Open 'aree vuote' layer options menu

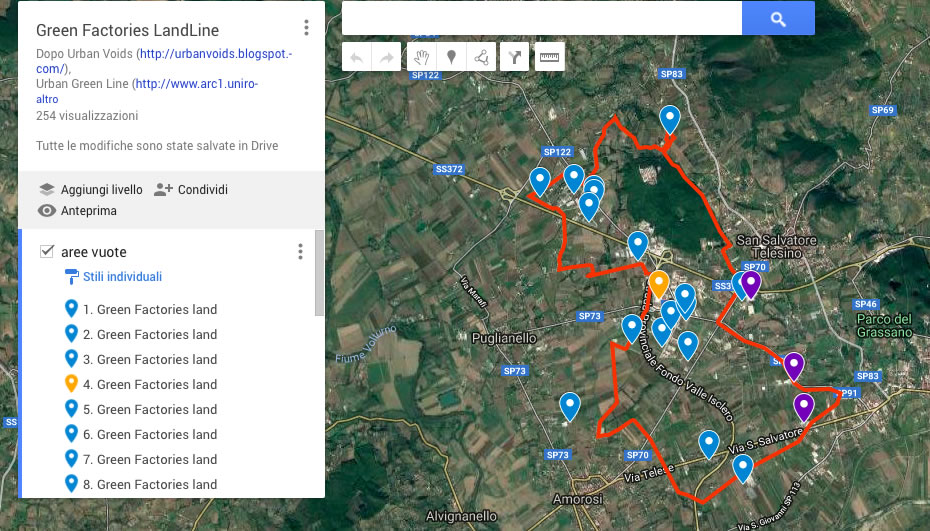tap(300, 252)
